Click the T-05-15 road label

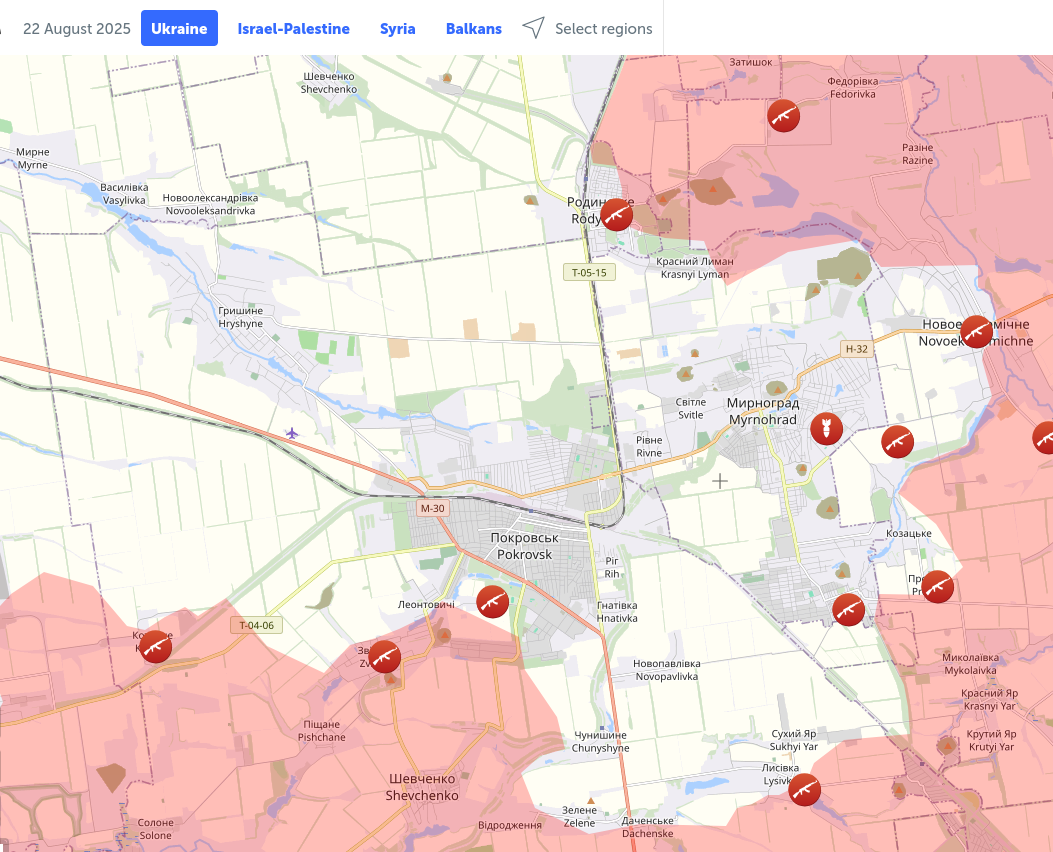click(x=589, y=273)
